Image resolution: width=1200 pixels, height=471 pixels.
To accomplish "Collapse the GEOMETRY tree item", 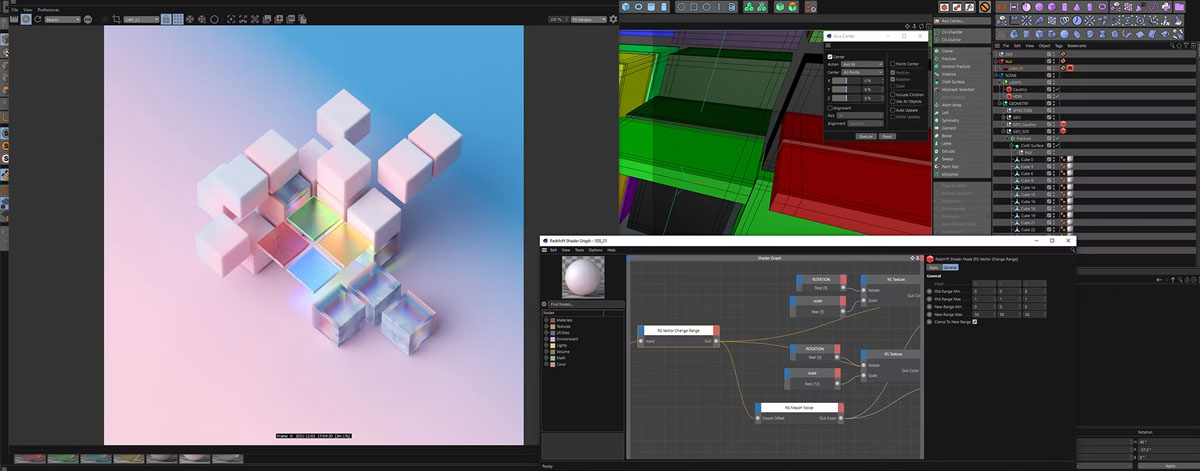I will pos(1000,104).
